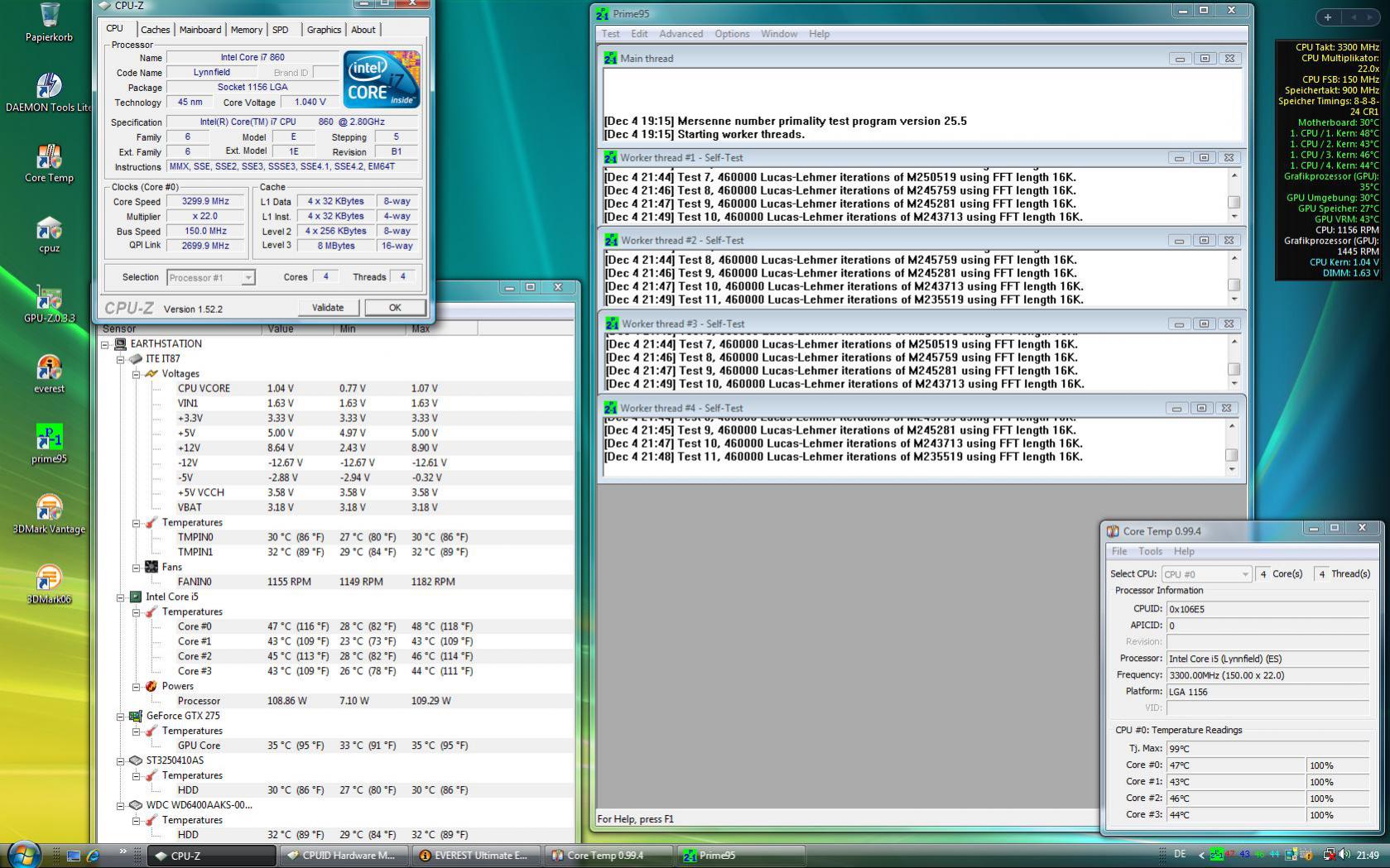
Task: Collapse the Powers tree branch
Action: [137, 687]
